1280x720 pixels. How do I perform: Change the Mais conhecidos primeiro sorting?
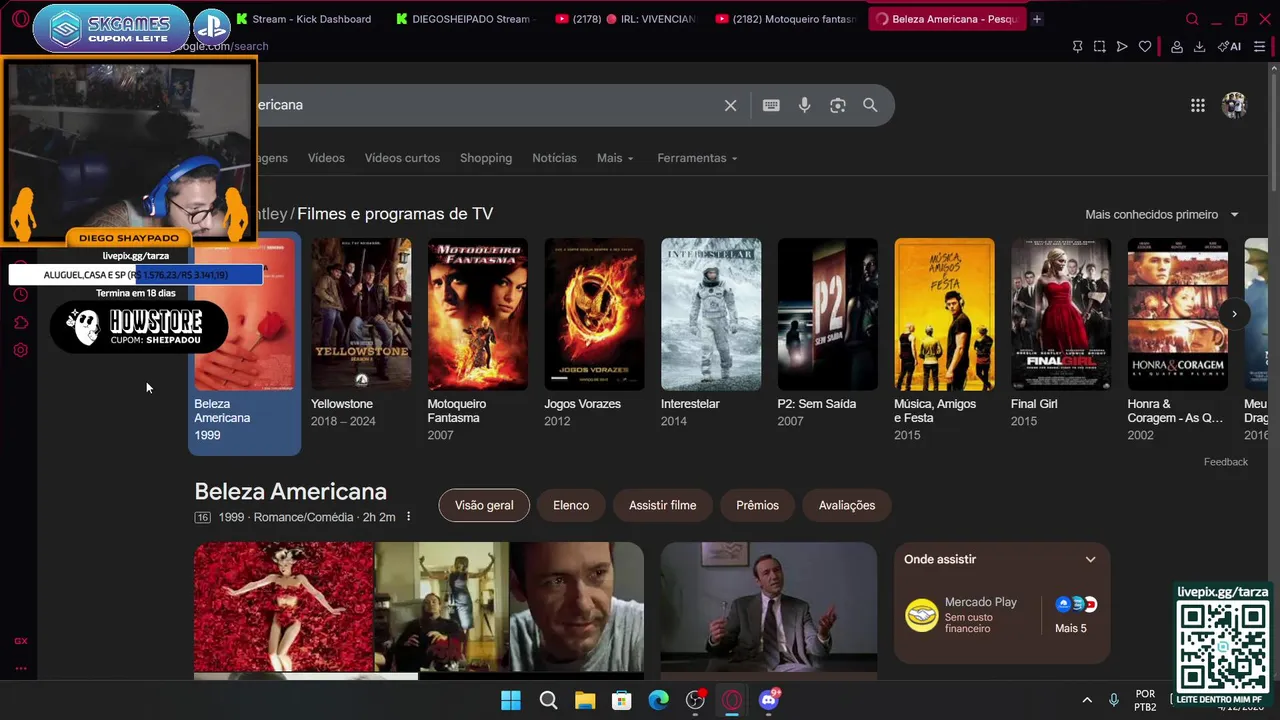[1162, 214]
